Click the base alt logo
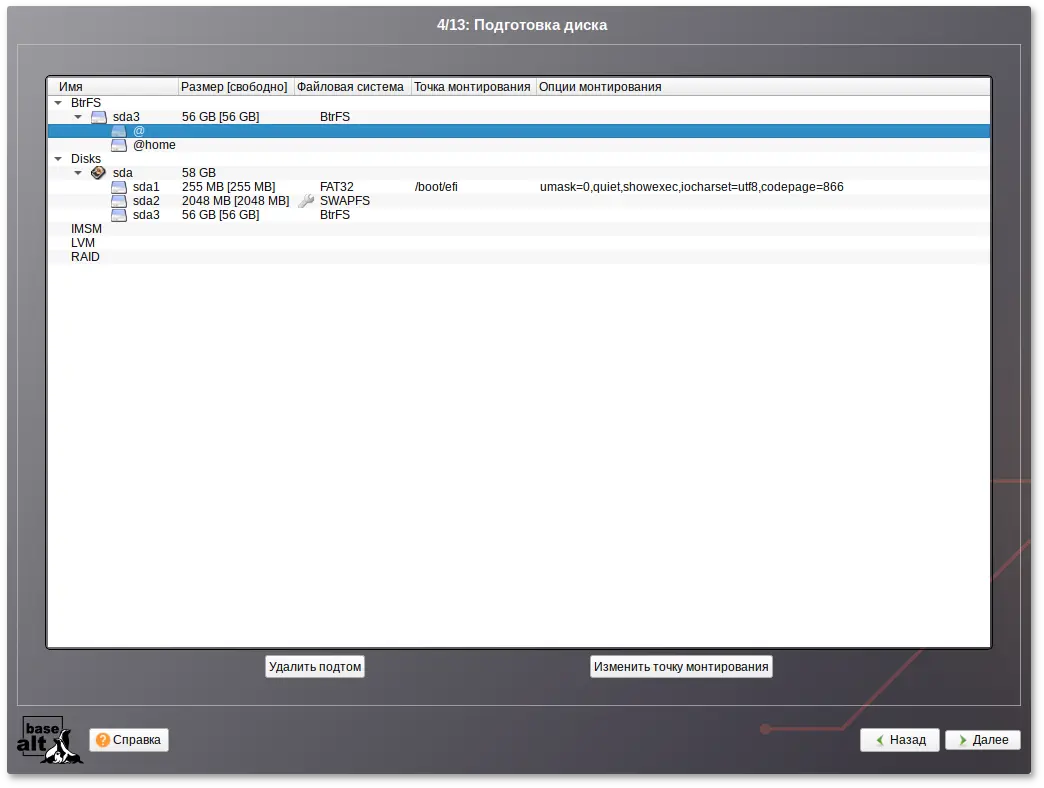Viewport: 1044px width, 788px height. point(49,740)
